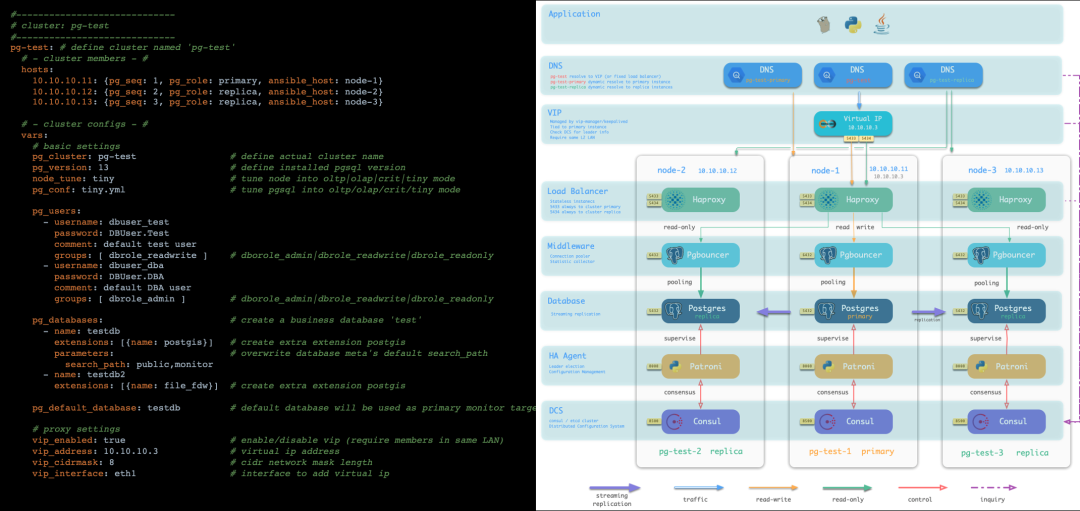Click the 'VIP' layer heading
The image size is (1080, 511).
pos(555,112)
